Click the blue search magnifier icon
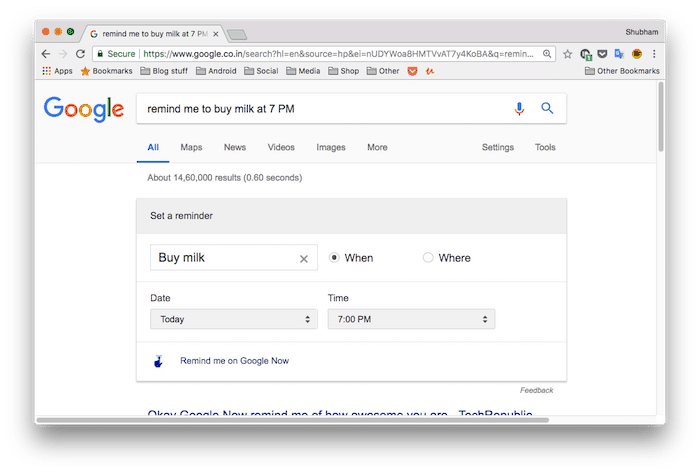700x474 pixels. coord(547,109)
